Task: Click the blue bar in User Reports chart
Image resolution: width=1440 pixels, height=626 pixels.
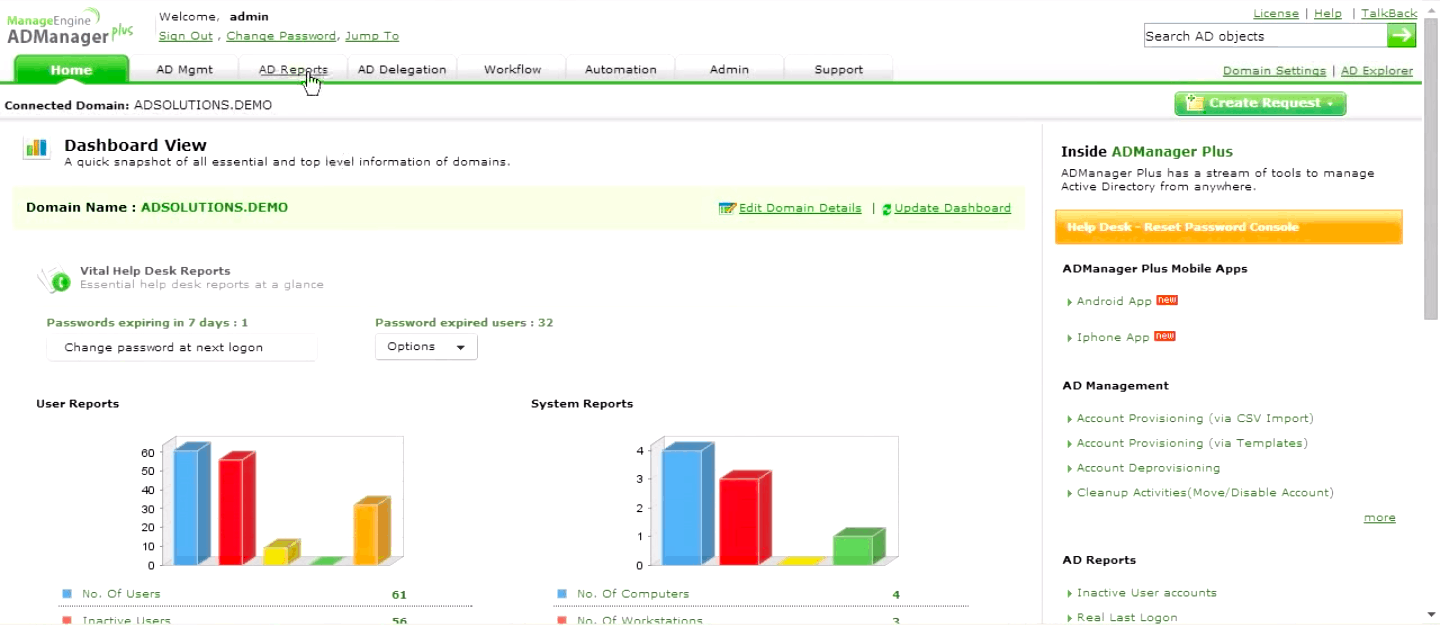Action: (x=190, y=505)
